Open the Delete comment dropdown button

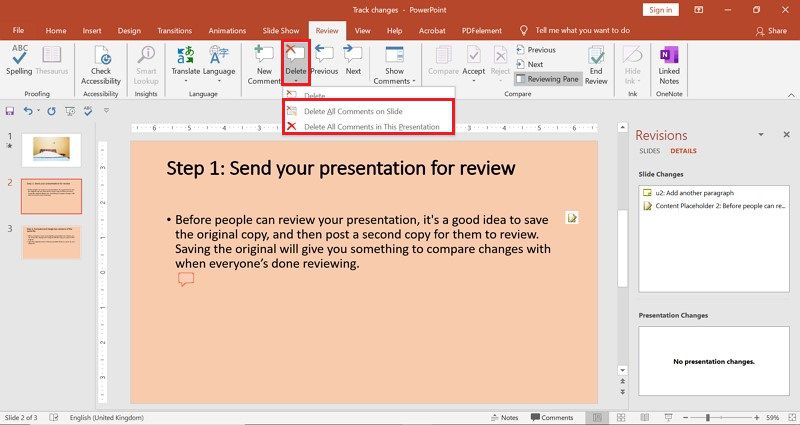(x=295, y=65)
